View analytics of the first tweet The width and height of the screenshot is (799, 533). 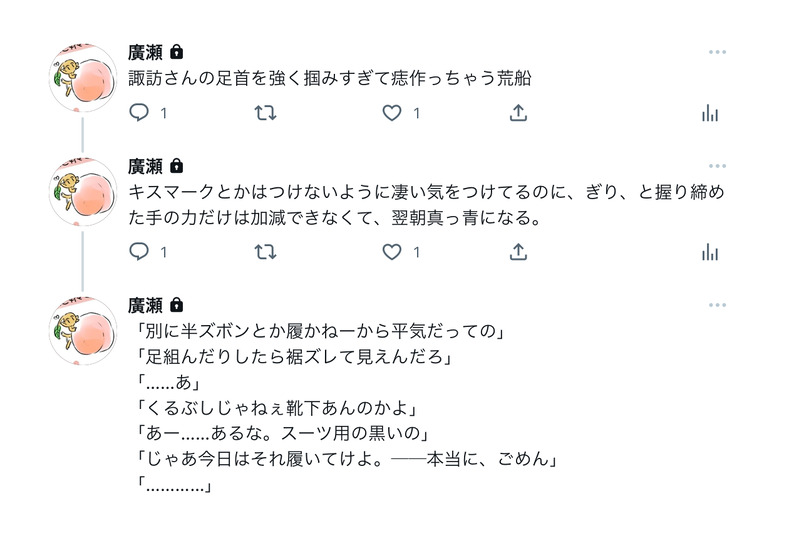710,113
